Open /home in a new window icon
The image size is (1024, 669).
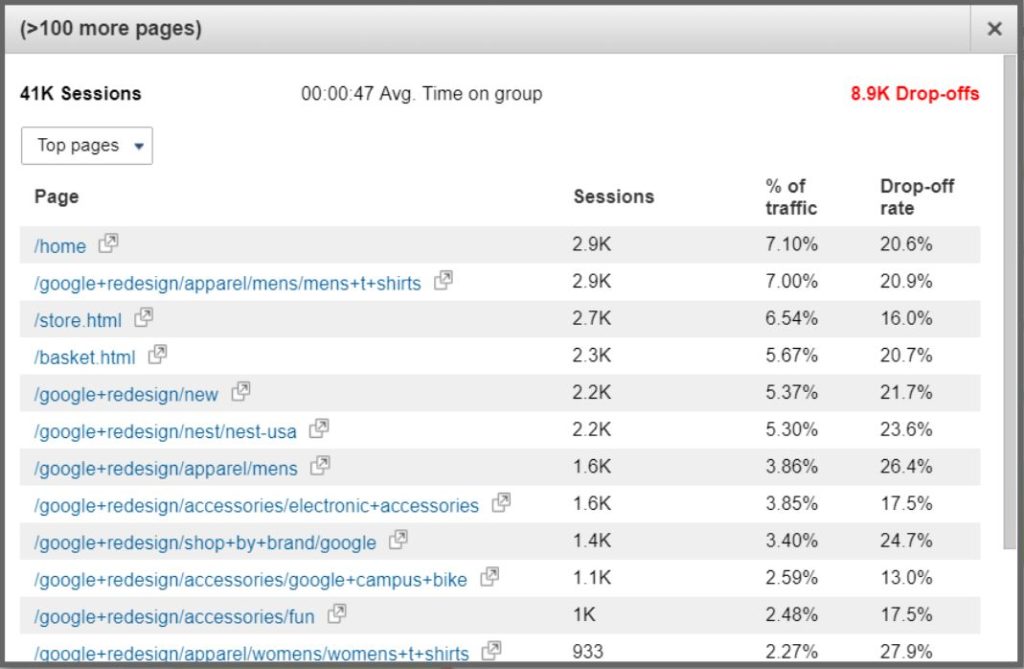pos(108,244)
